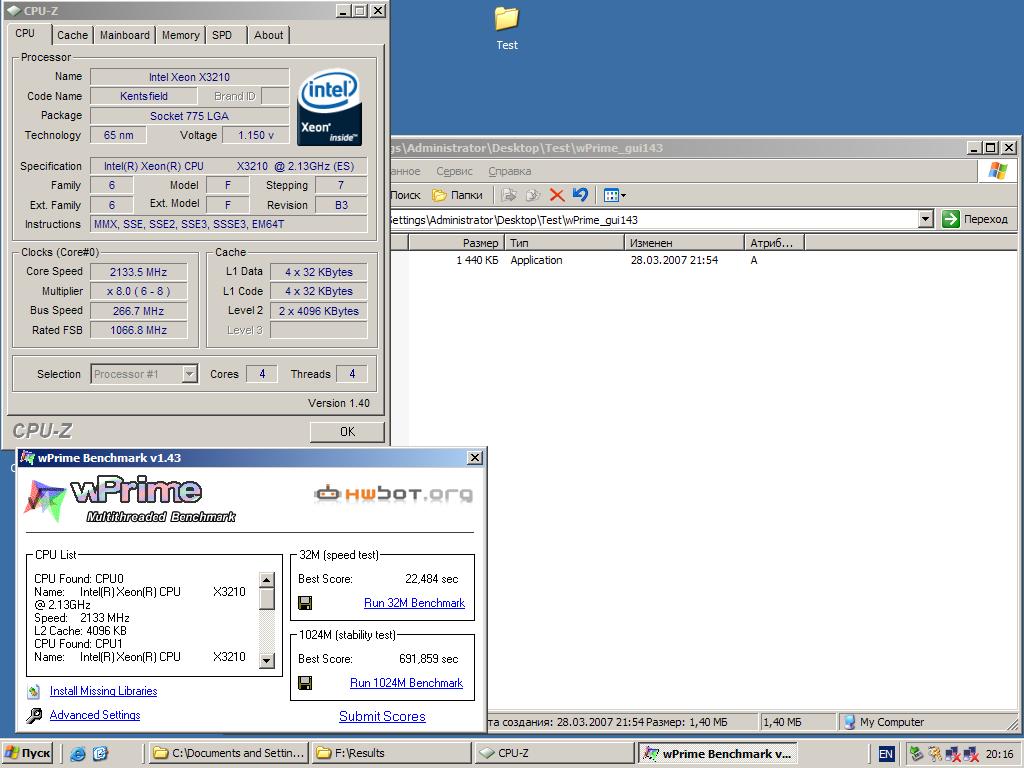Click the Level 2 cache 2 x 4096 KBytes value
1024x768 pixels.
pos(319,311)
